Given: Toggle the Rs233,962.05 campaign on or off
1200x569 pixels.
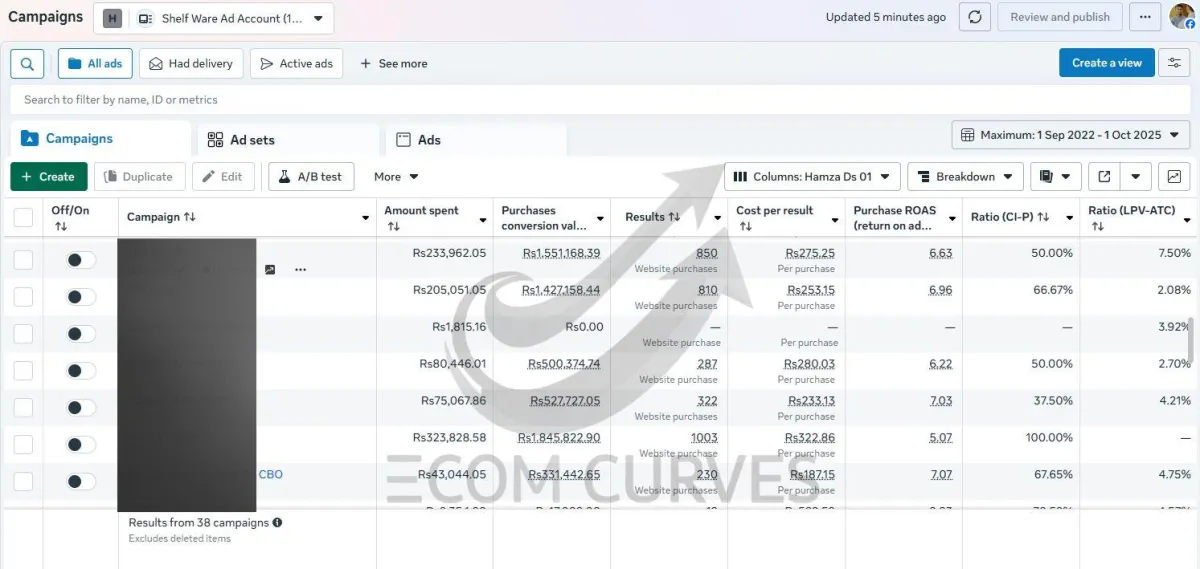Looking at the screenshot, I should (x=81, y=260).
